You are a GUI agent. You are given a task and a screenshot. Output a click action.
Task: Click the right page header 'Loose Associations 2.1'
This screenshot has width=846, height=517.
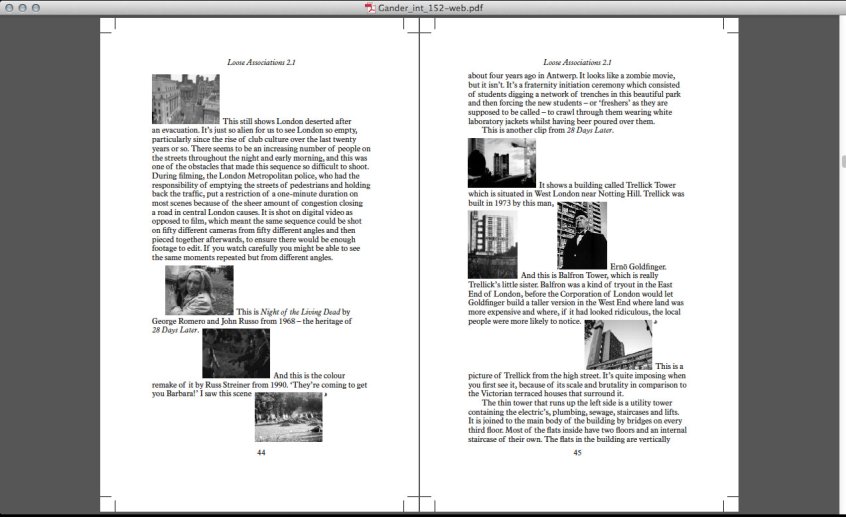click(577, 62)
